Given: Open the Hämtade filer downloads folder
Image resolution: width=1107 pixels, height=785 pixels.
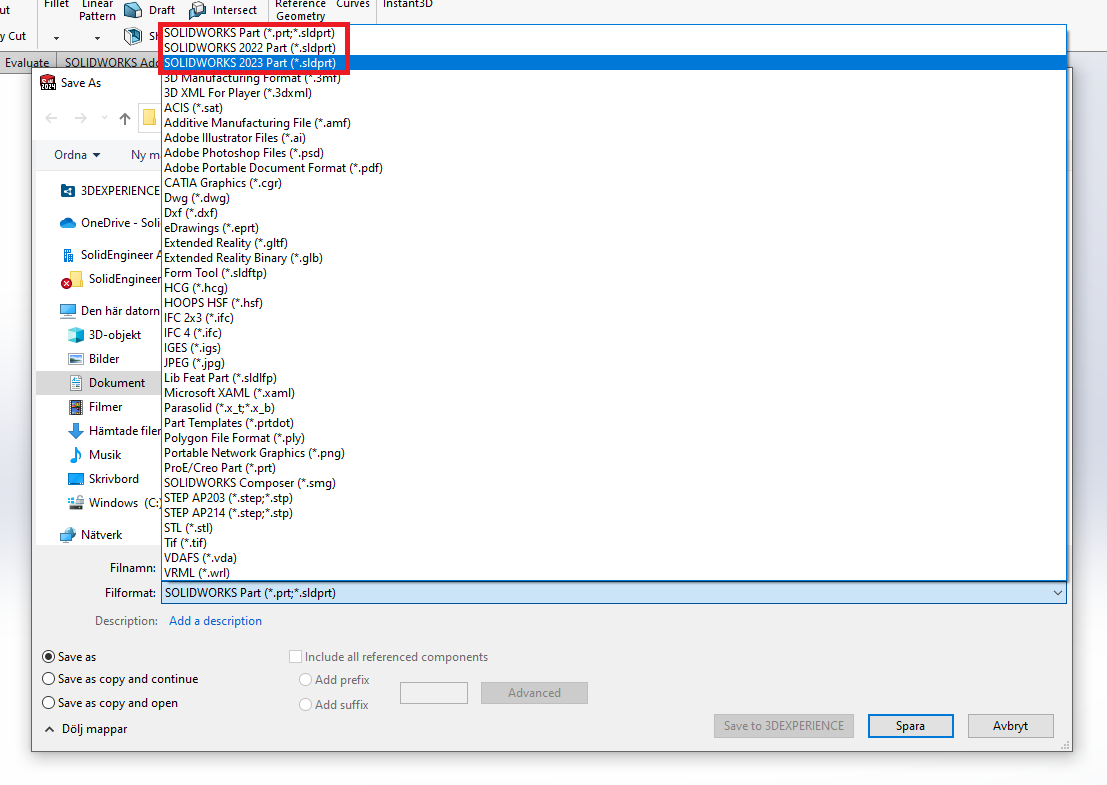Looking at the screenshot, I should 76,431.
